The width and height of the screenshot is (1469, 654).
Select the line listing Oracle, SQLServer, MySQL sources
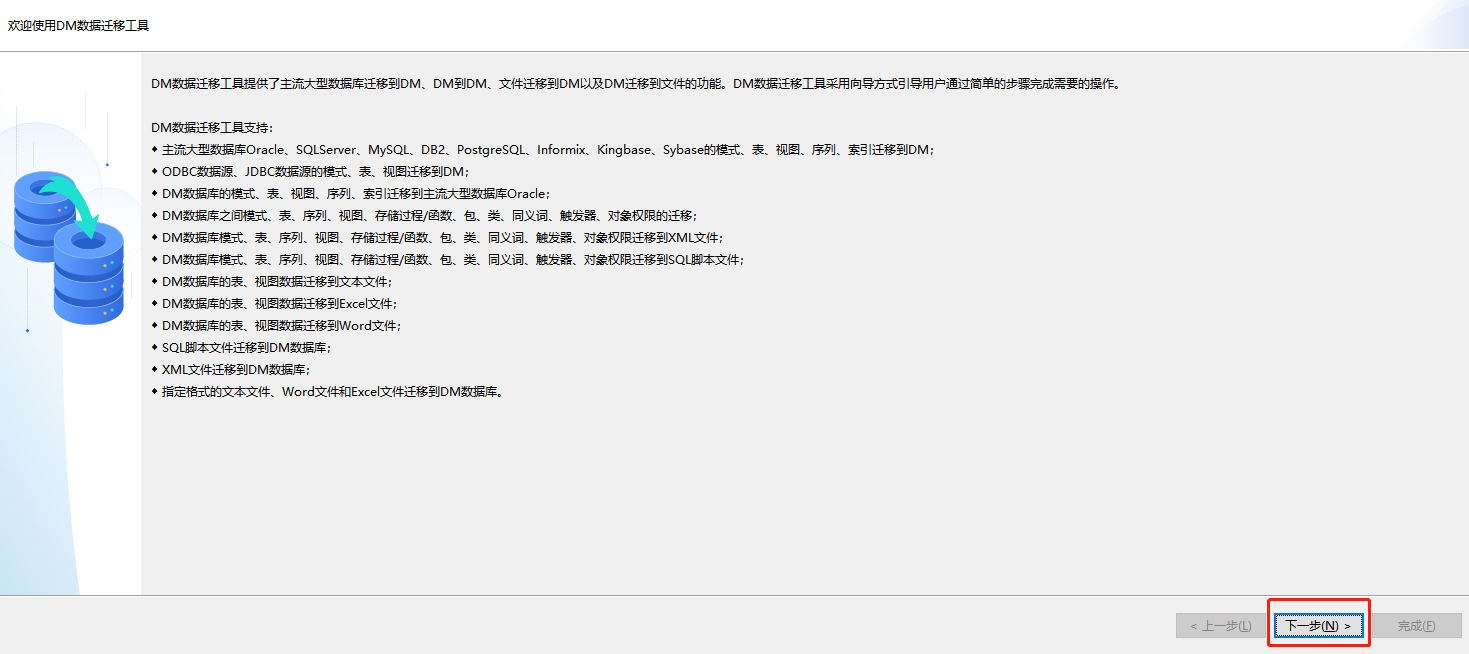coord(543,150)
